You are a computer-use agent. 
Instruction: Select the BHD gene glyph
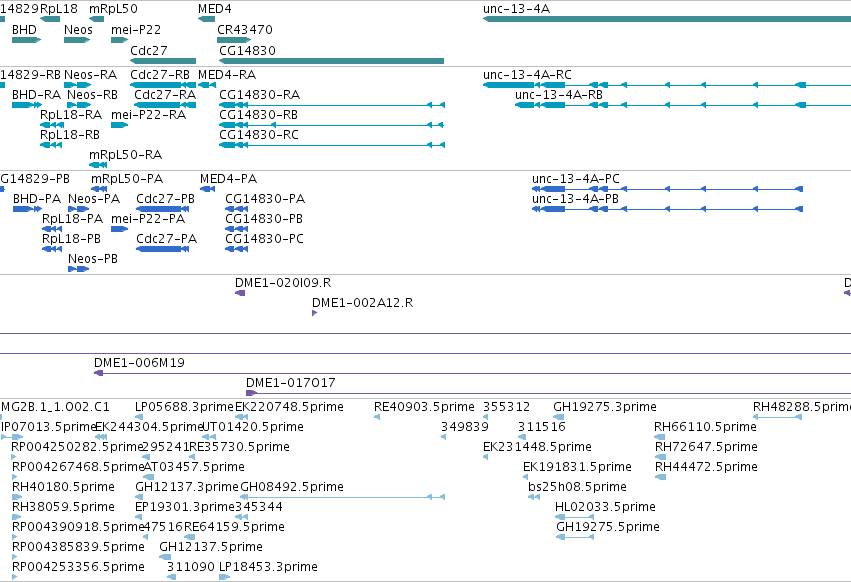(x=27, y=40)
